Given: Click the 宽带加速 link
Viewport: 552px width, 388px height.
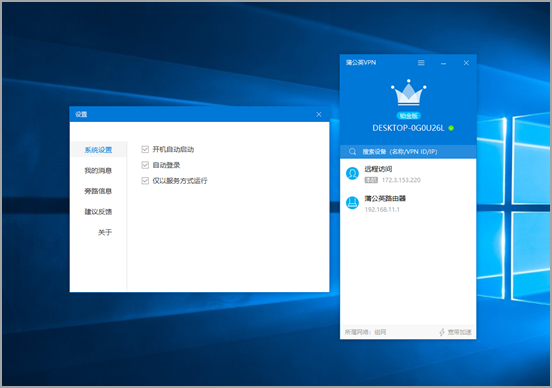Looking at the screenshot, I should 459,332.
